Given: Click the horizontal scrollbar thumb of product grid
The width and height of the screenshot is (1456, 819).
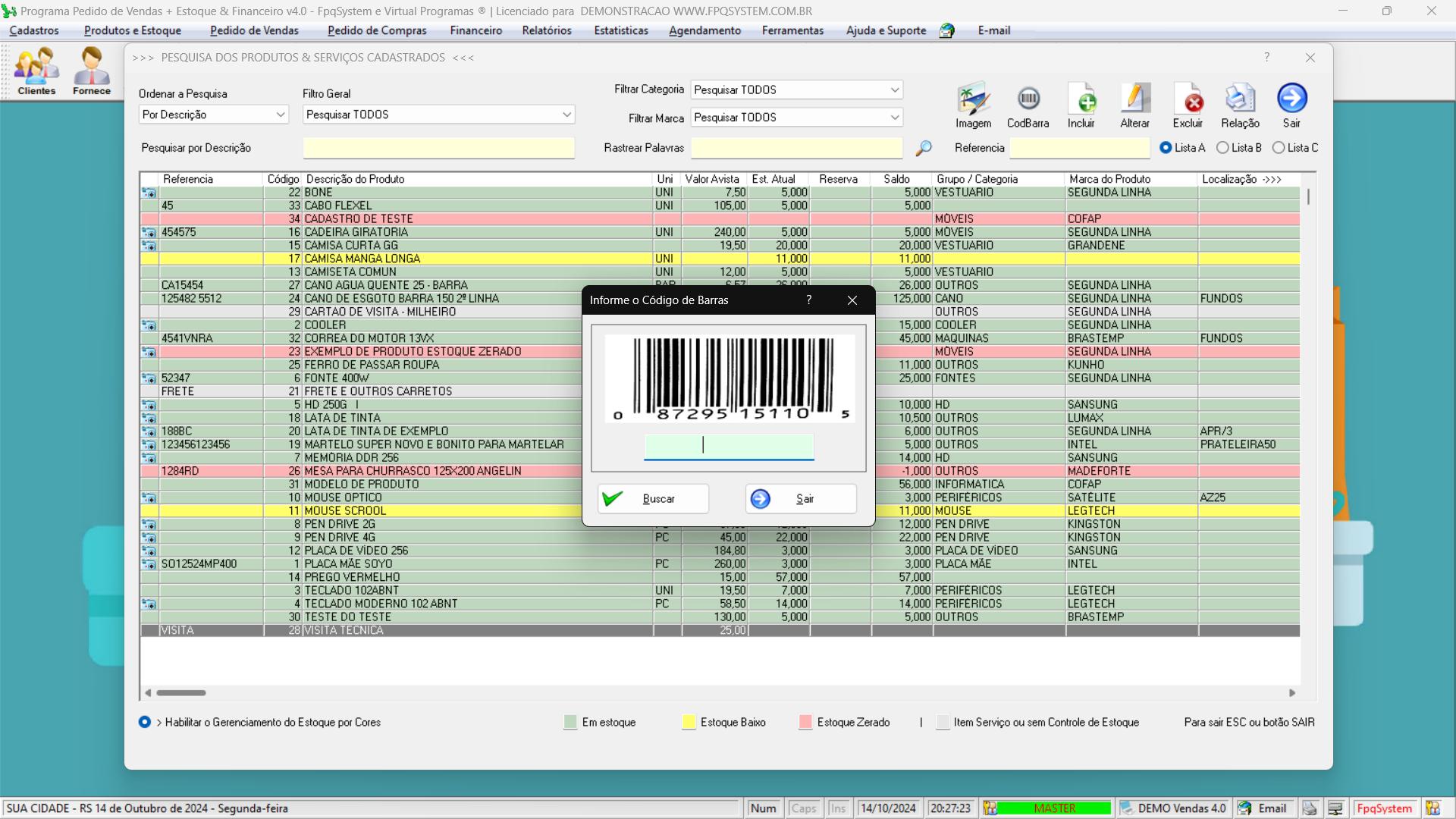Looking at the screenshot, I should pyautogui.click(x=181, y=693).
